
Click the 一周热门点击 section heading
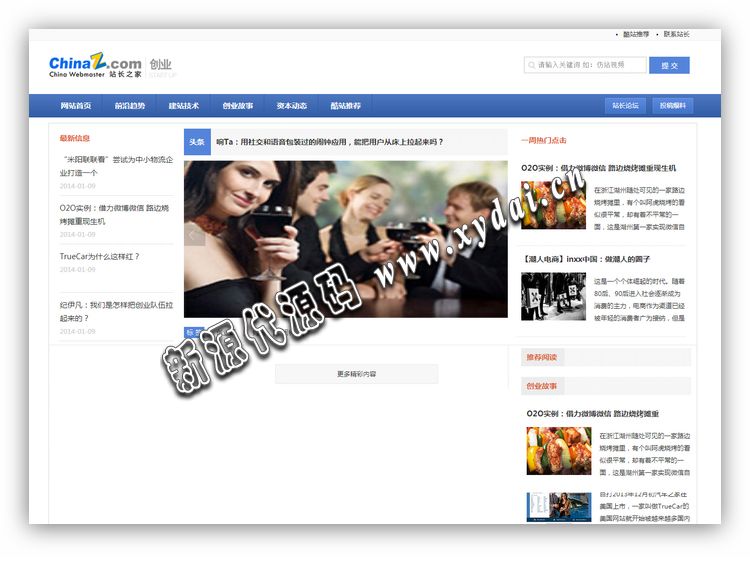[x=544, y=141]
